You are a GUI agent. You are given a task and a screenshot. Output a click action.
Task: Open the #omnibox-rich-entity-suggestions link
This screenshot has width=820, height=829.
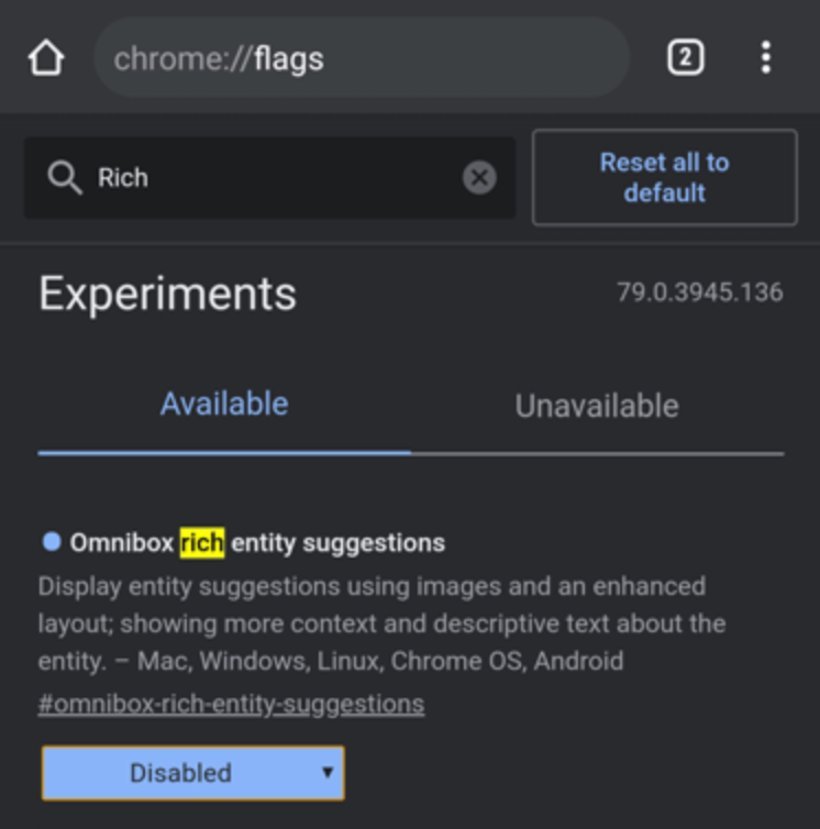coord(229,703)
